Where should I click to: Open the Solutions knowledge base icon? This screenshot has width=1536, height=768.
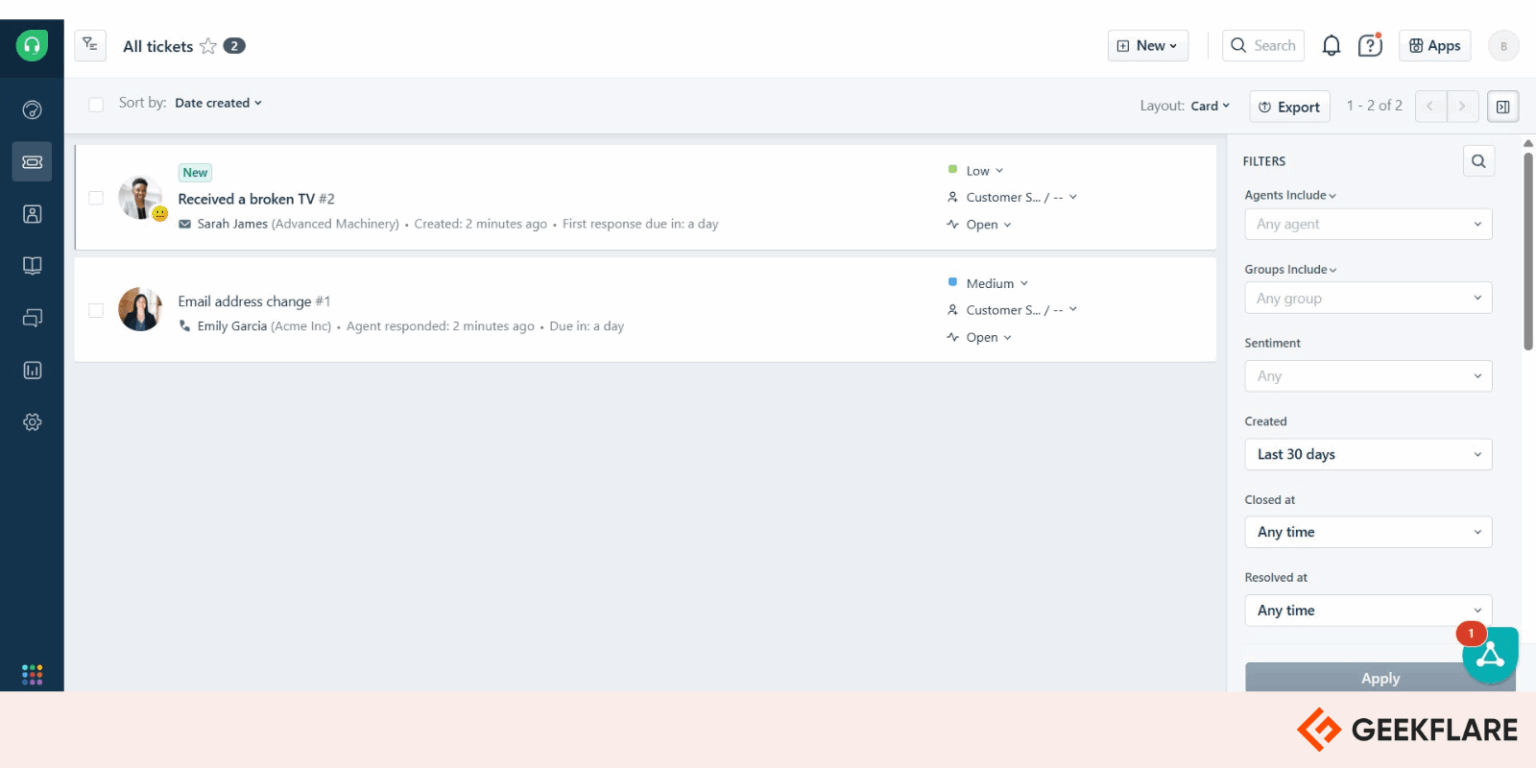[x=32, y=265]
